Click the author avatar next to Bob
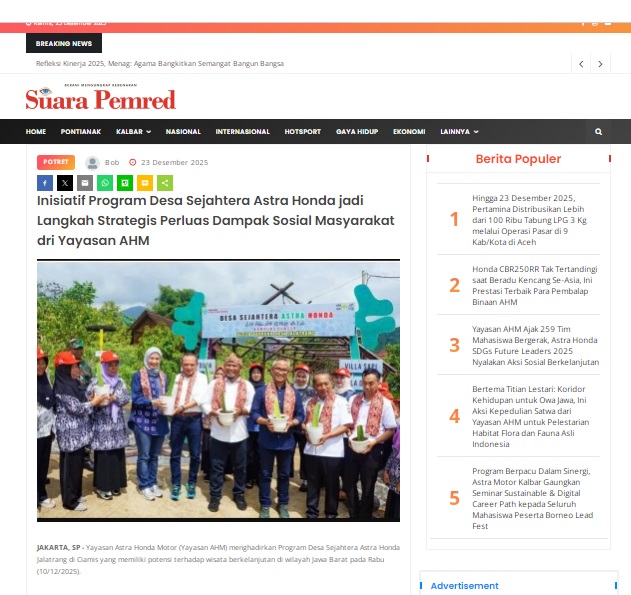The height and width of the screenshot is (595, 631). 93,163
